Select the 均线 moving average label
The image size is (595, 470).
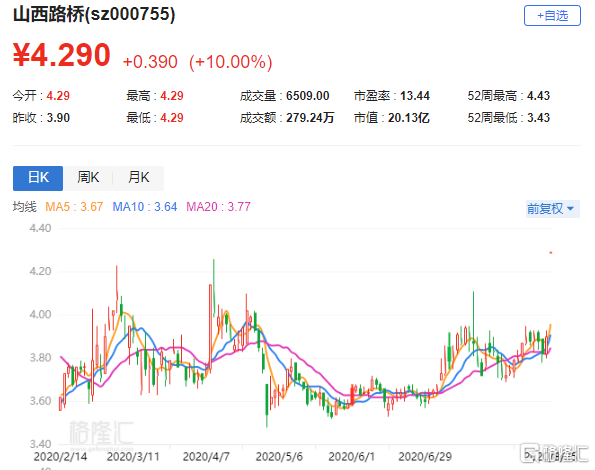[x=25, y=207]
